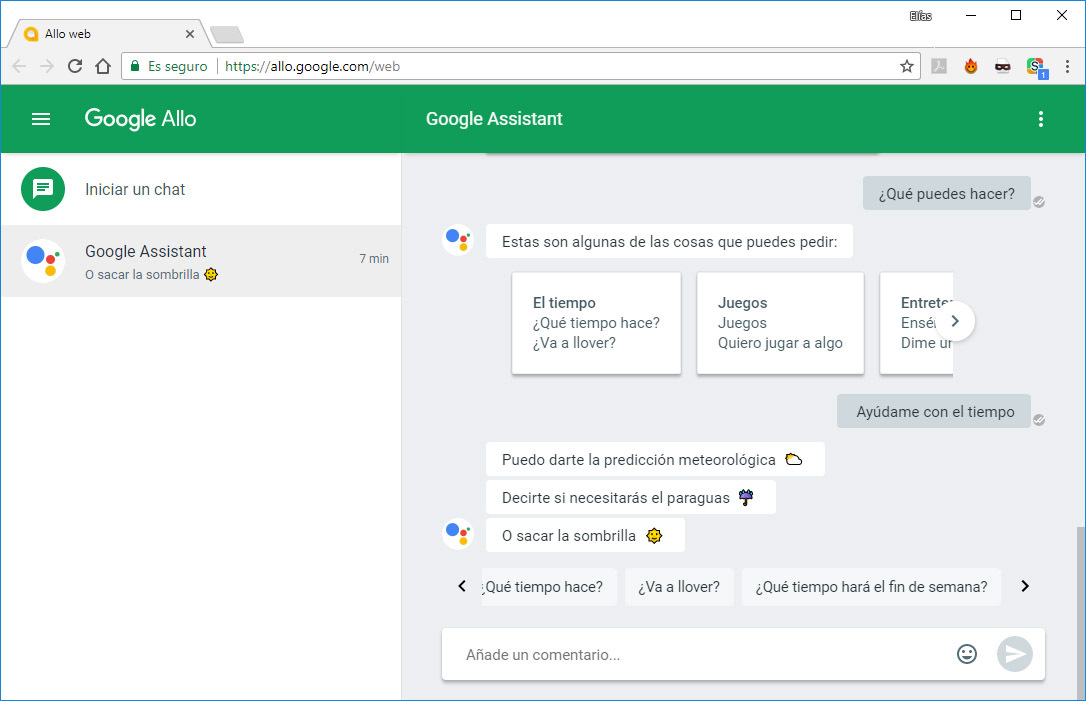The height and width of the screenshot is (701, 1086).
Task: Click the grayed Adobe Acrobat extension icon
Action: [x=940, y=66]
